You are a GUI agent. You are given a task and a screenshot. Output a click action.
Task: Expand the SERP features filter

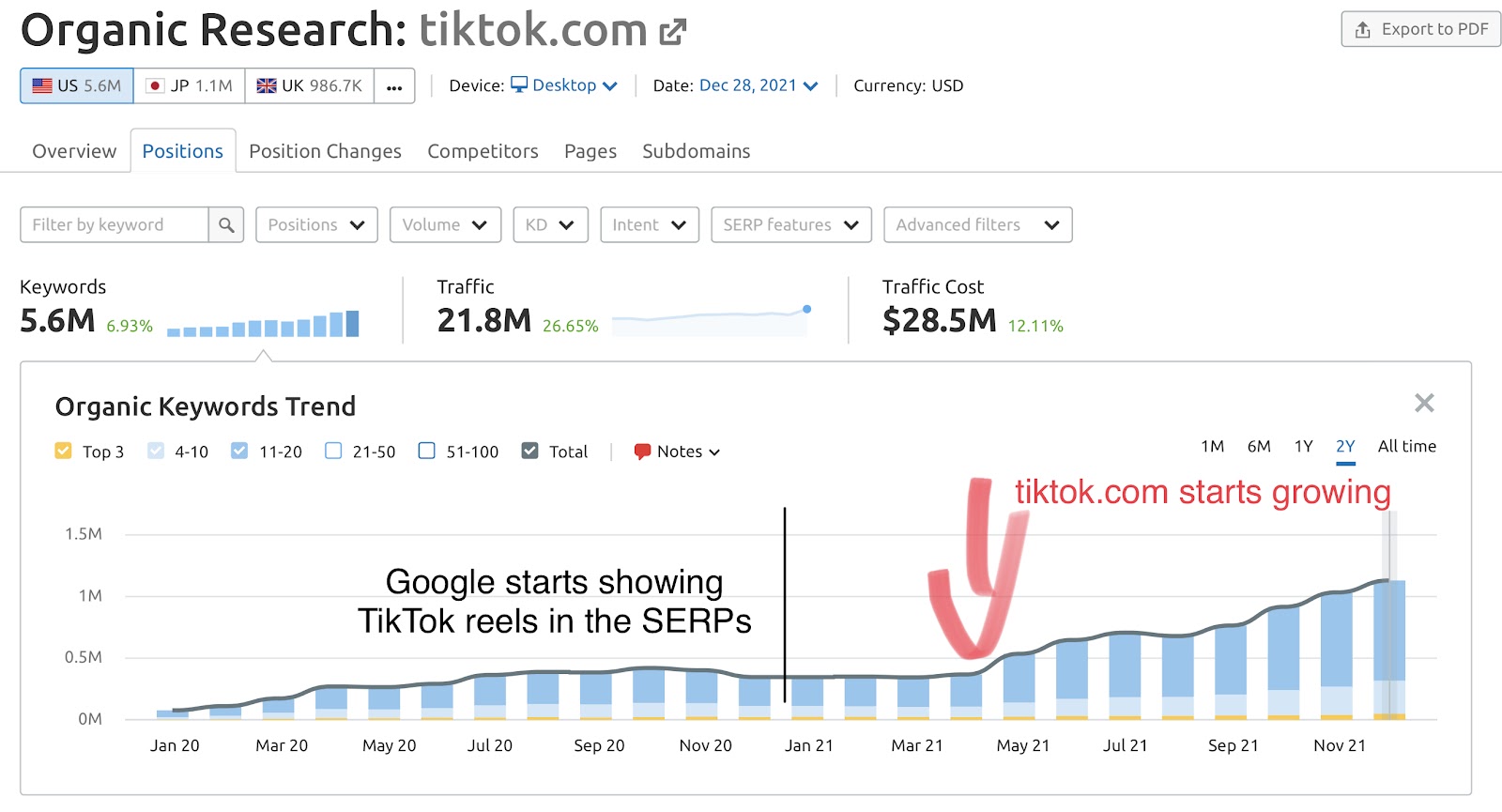click(791, 225)
